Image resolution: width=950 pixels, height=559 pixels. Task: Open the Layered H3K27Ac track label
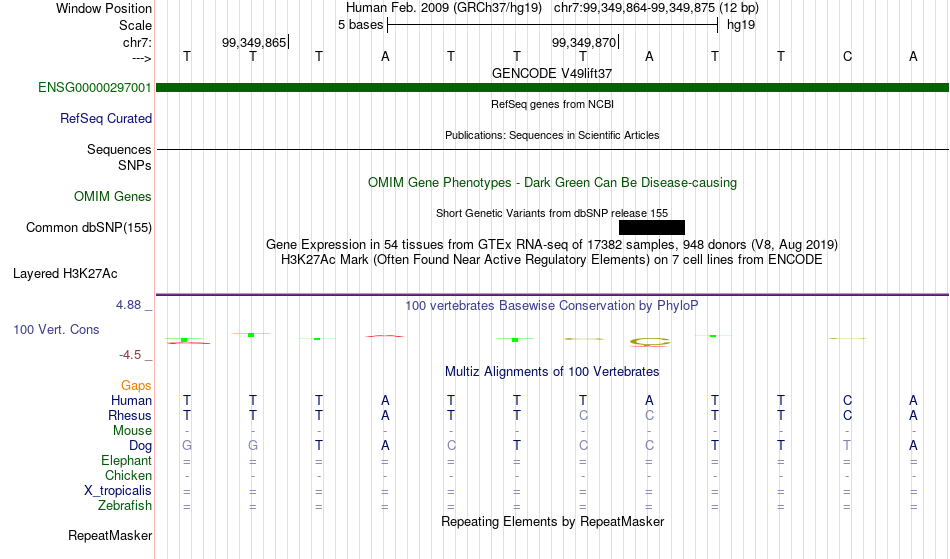65,274
